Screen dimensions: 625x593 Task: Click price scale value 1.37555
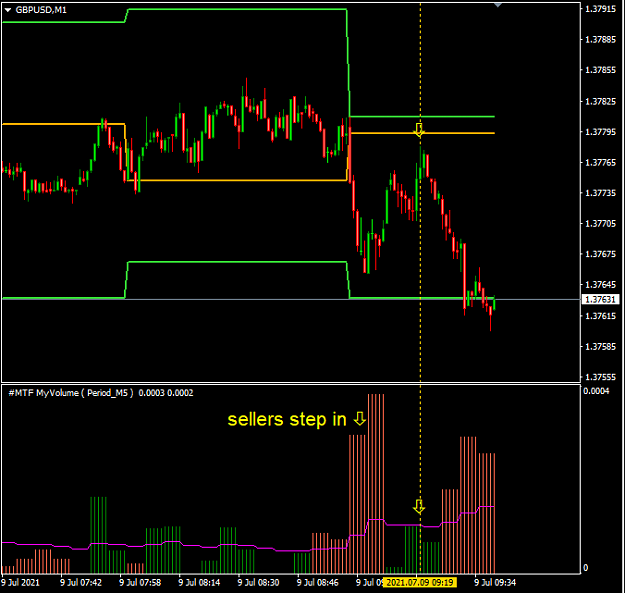tap(600, 377)
